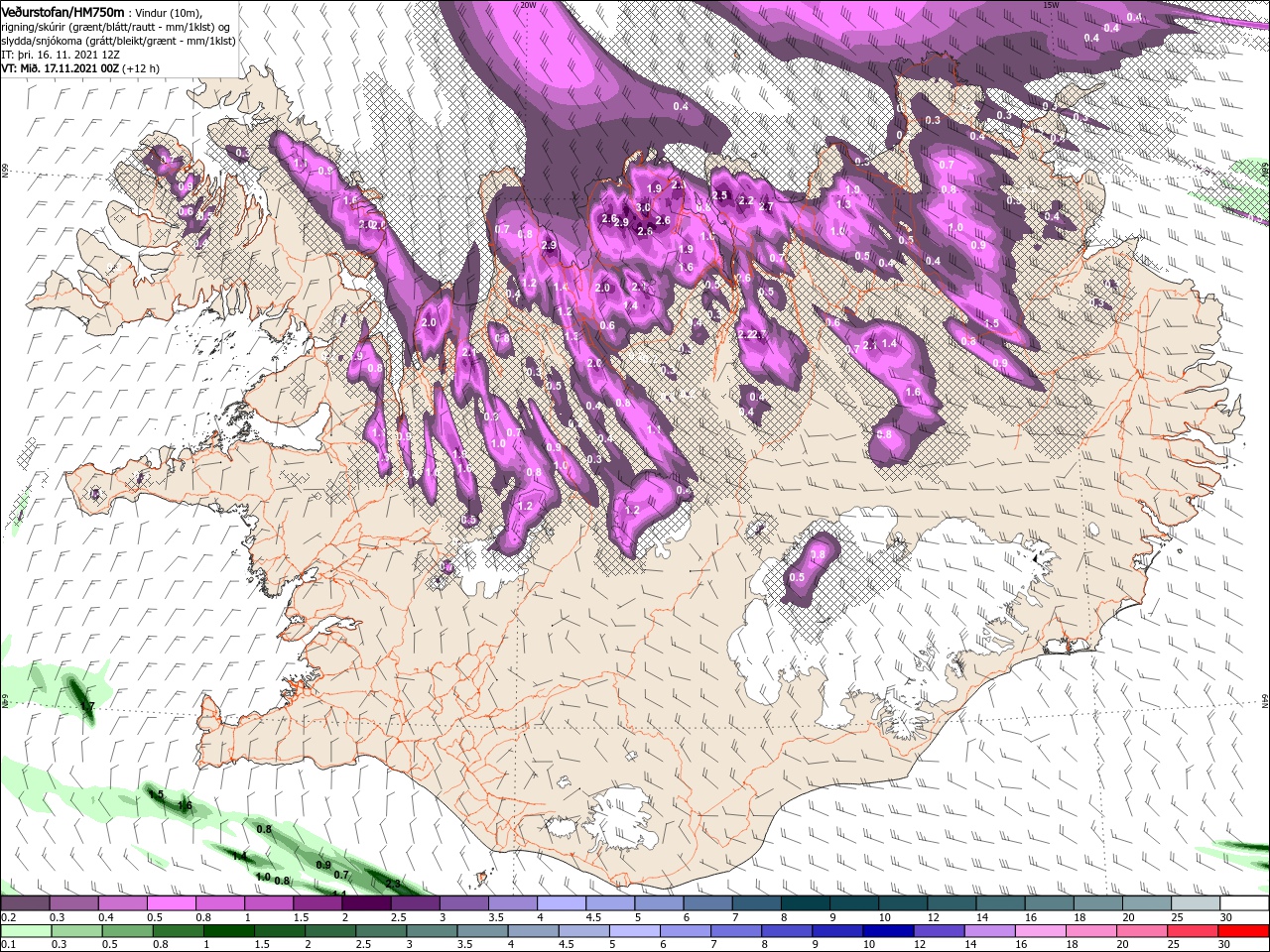Click the 'VT: Mið. 17.11.2021 00Z' valid time
The height and width of the screenshot is (952, 1270).
[61, 68]
